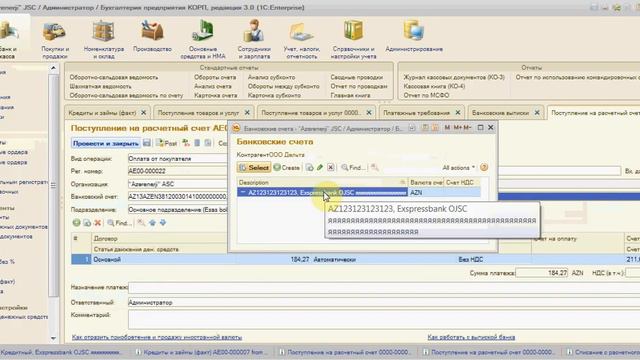
Task: Click the Провести и закрыть button
Action: [x=106, y=143]
